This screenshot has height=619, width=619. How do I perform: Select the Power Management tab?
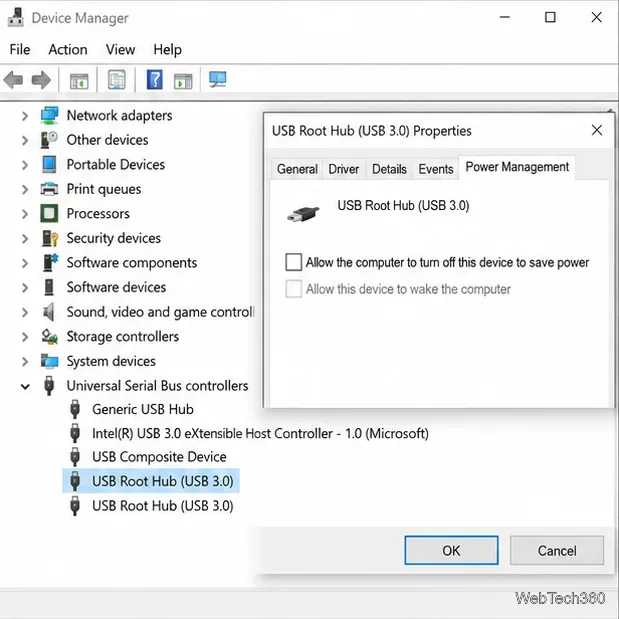pyautogui.click(x=517, y=167)
